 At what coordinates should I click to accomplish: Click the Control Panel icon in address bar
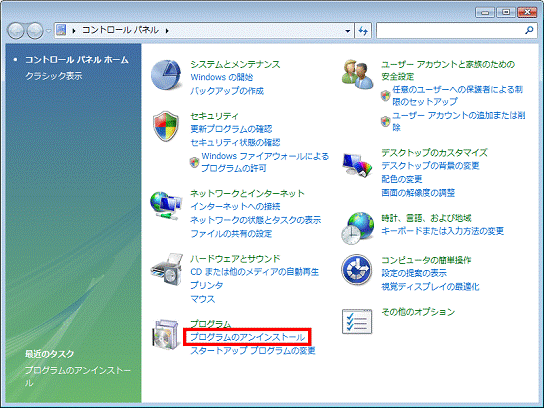tap(61, 30)
